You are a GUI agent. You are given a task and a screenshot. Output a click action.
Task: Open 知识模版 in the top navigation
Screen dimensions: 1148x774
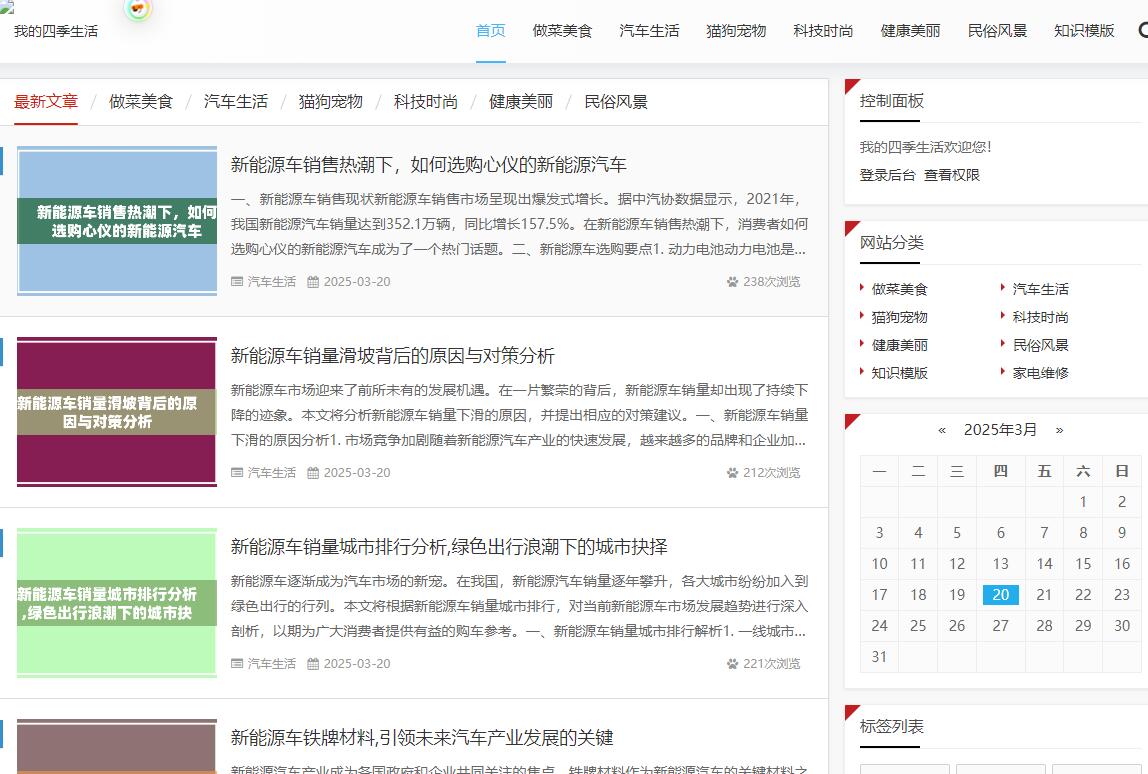pos(1084,31)
